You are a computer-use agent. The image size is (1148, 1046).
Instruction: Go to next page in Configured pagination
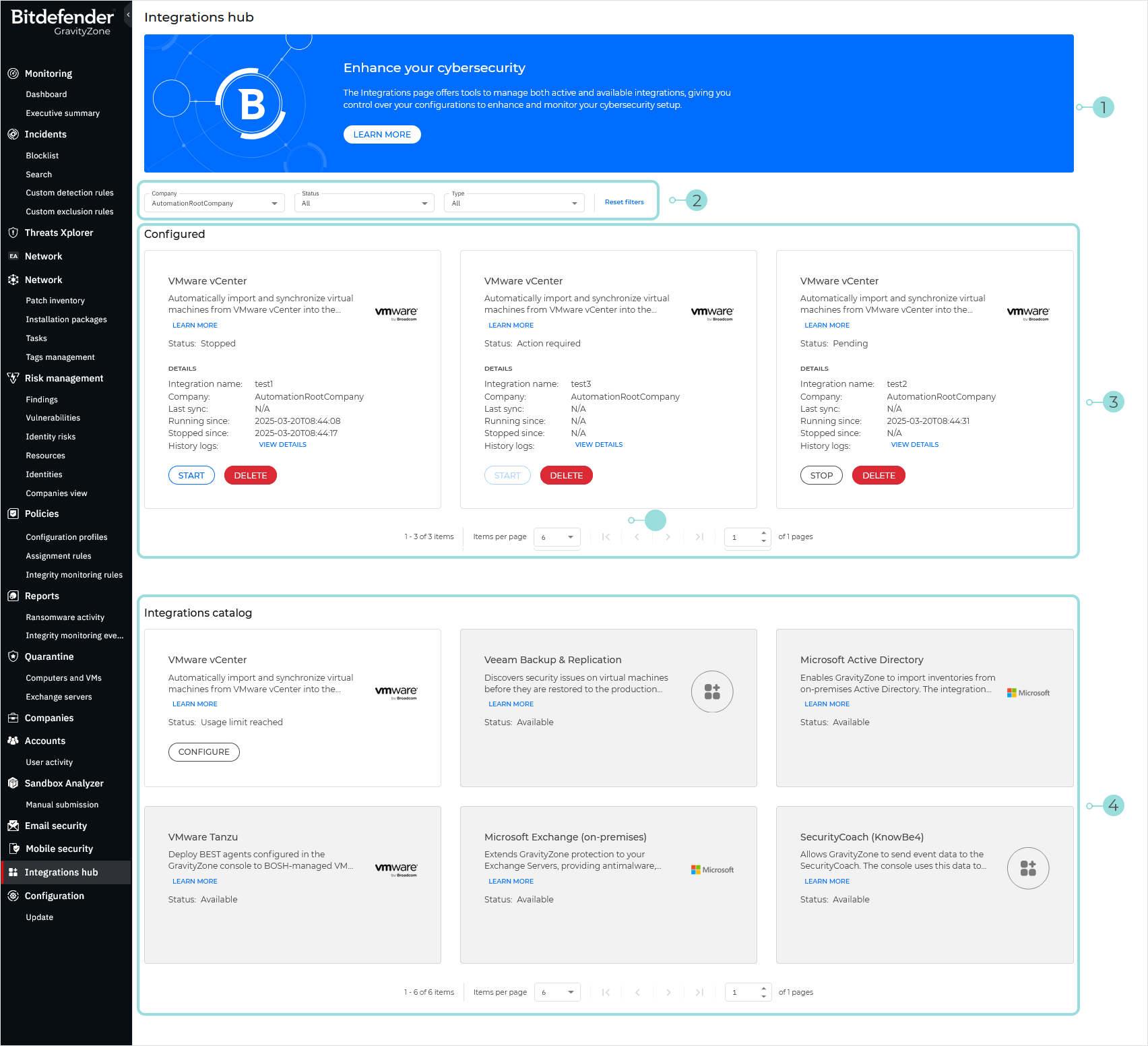668,537
